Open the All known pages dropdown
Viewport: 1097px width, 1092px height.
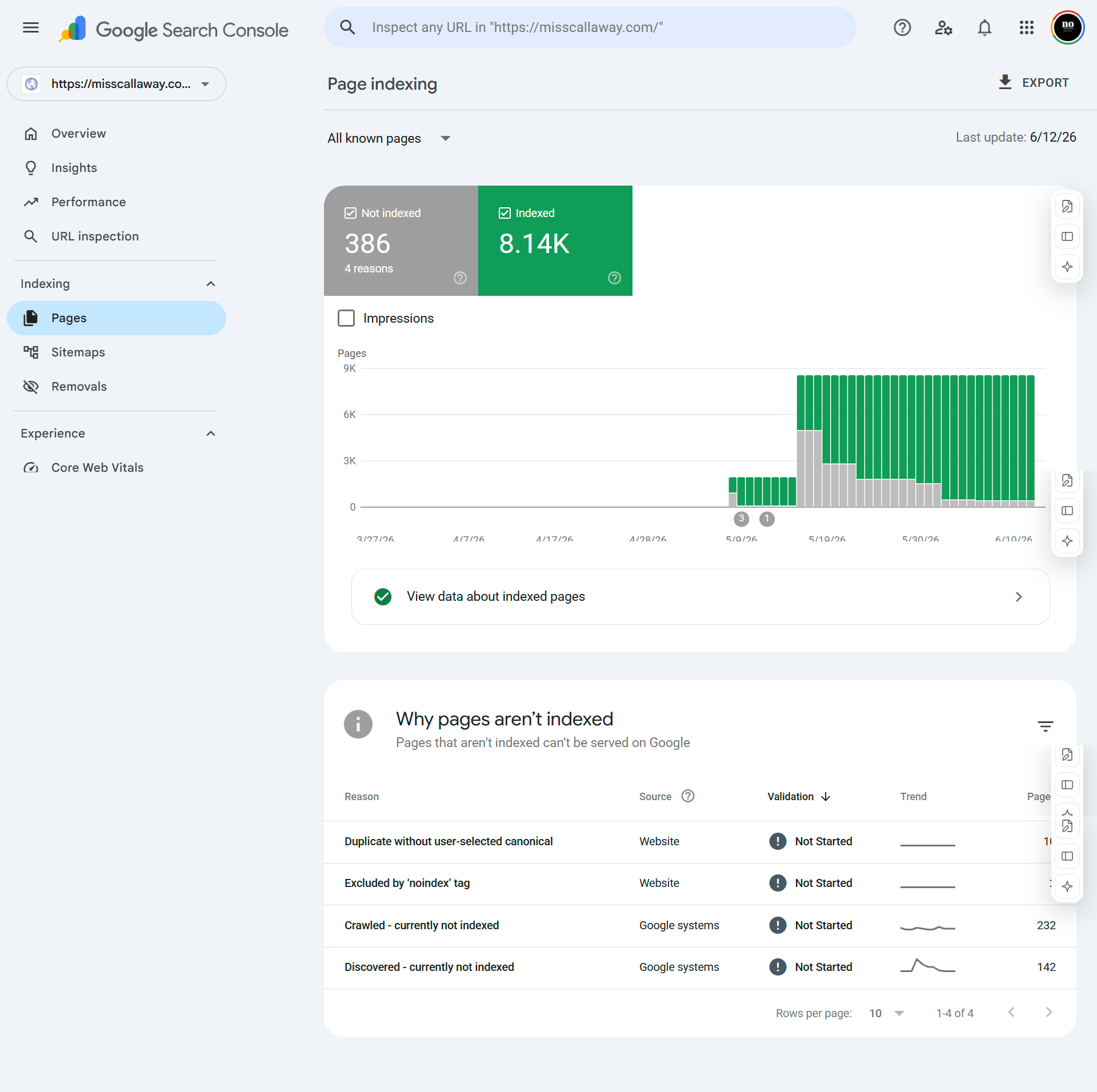[x=389, y=138]
